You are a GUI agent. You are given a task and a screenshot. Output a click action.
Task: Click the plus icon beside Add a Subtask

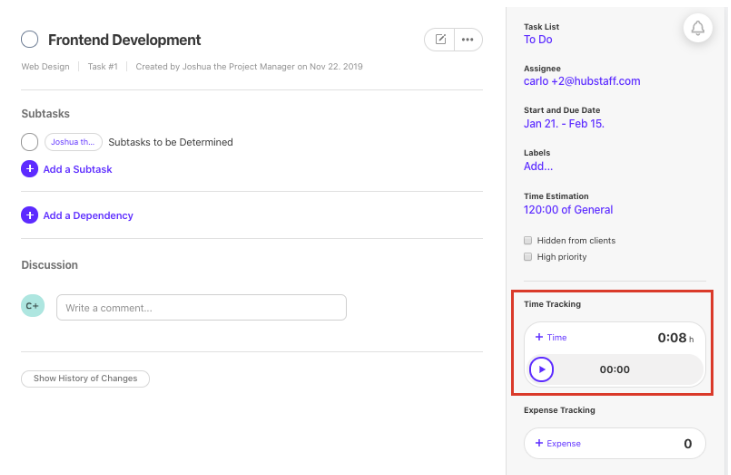[30, 169]
